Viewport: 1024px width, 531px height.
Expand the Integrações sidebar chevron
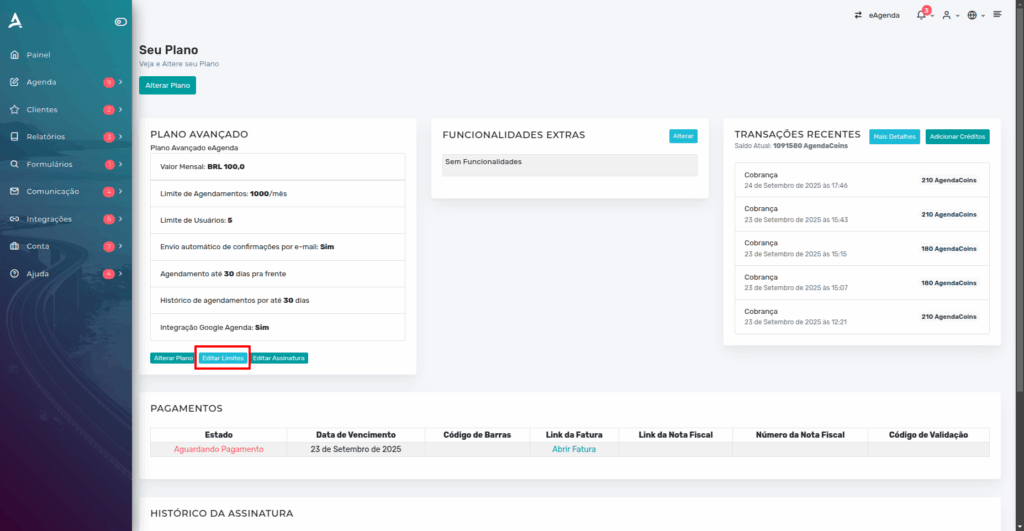tap(121, 219)
